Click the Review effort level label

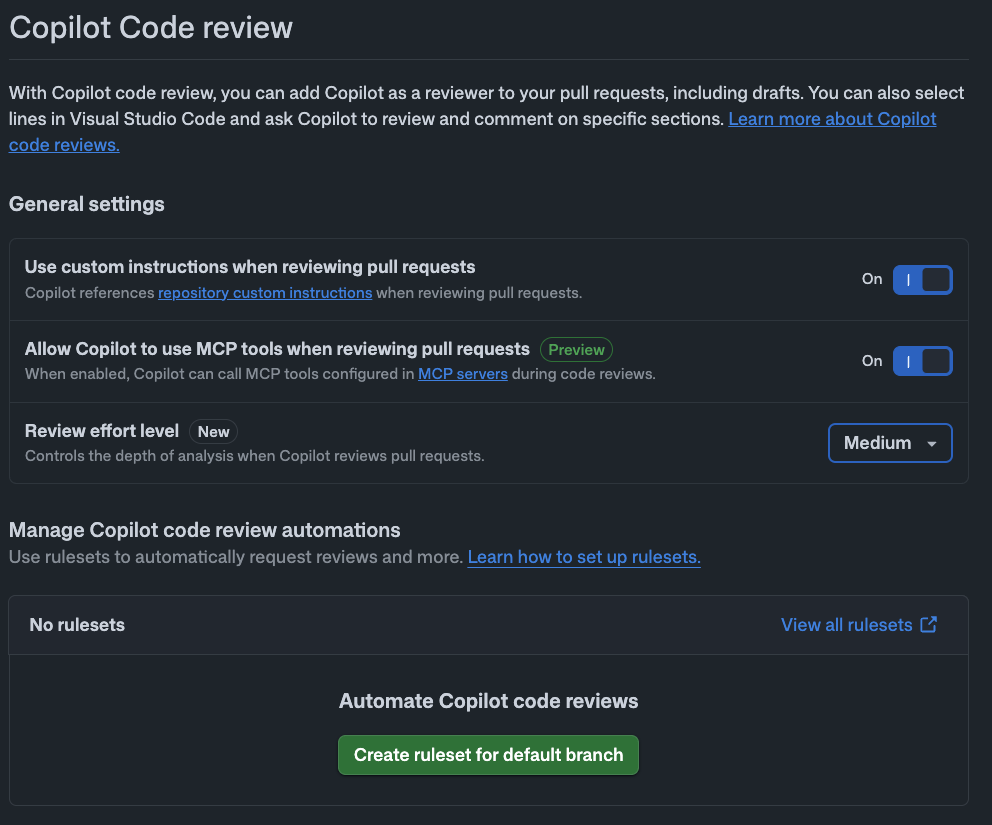click(x=102, y=431)
